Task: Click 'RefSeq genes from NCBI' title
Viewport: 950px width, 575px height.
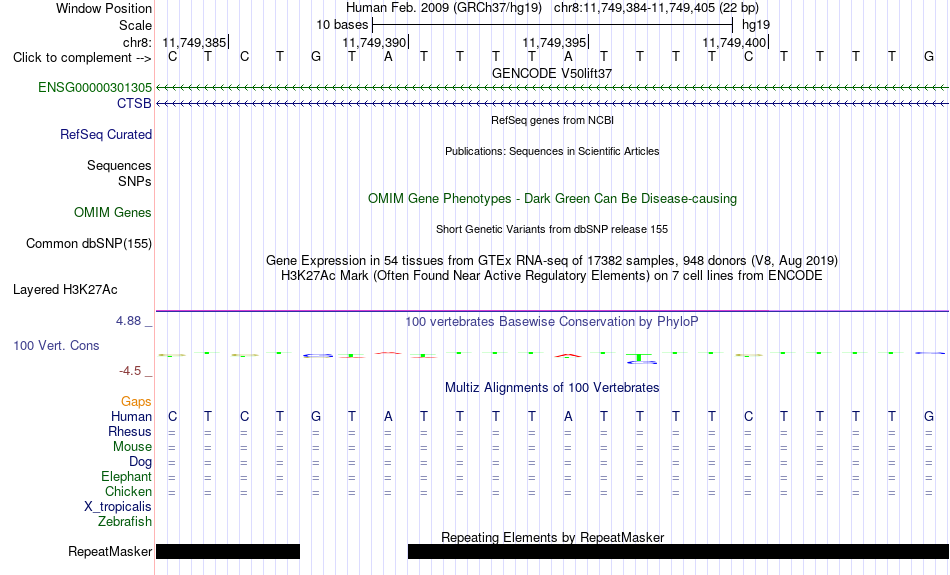Action: pos(553,120)
